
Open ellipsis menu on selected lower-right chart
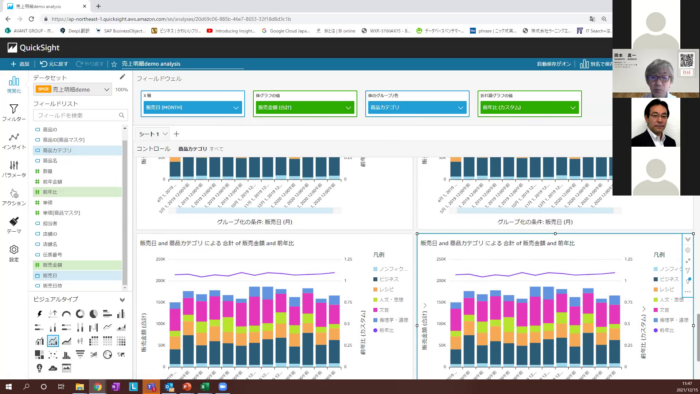[x=688, y=291]
